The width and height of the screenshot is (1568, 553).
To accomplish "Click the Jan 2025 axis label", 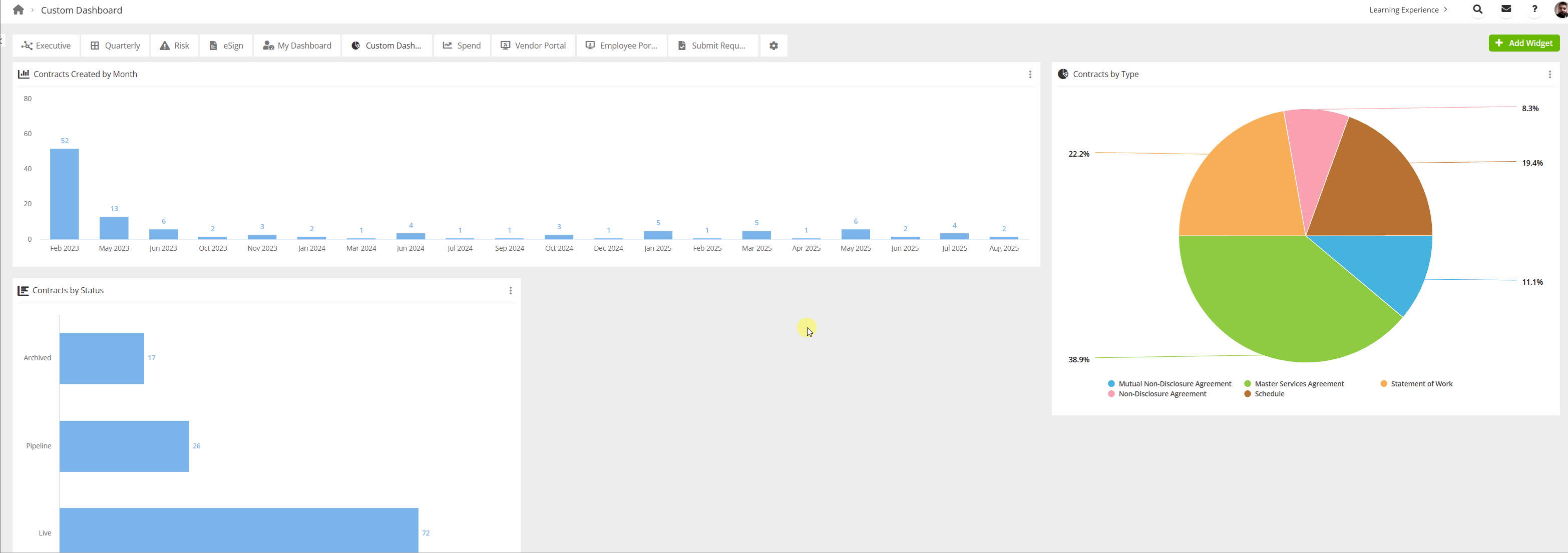I will coord(657,248).
